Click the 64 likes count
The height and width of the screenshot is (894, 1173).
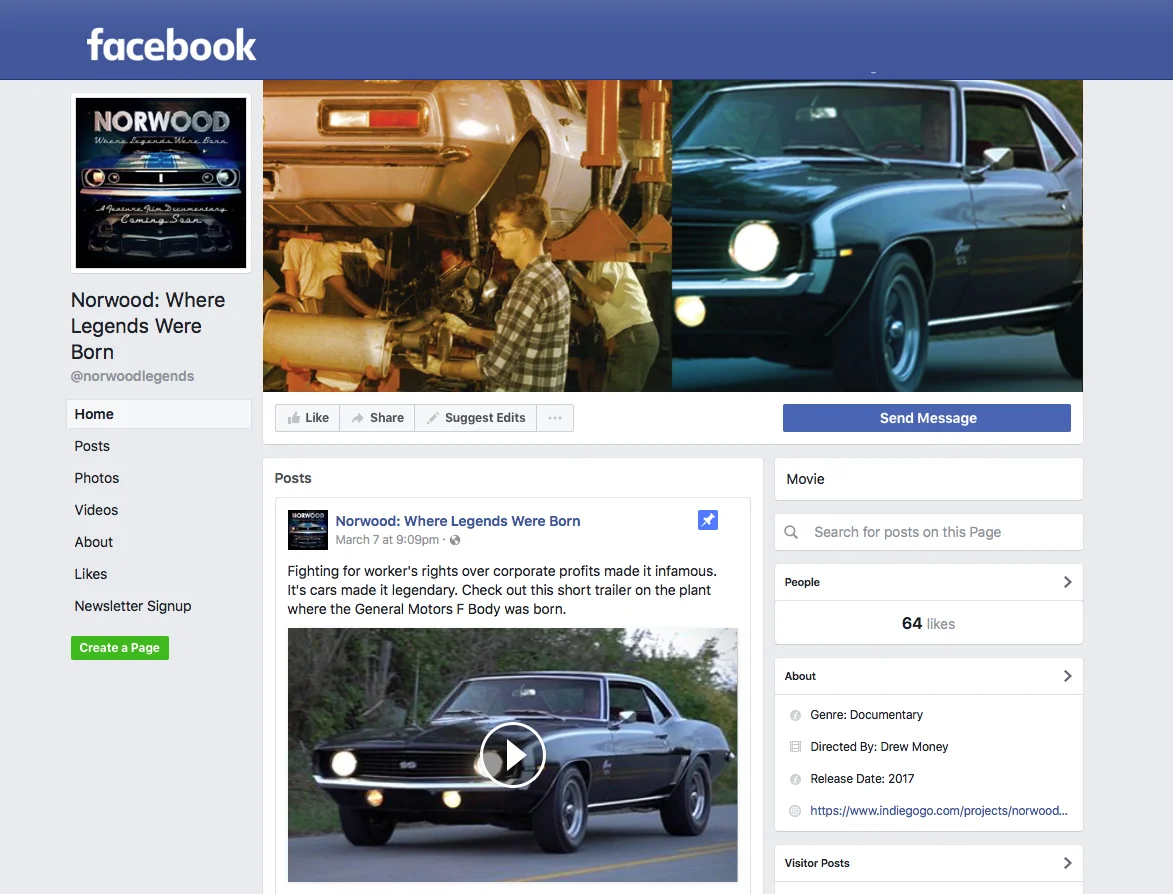click(928, 623)
